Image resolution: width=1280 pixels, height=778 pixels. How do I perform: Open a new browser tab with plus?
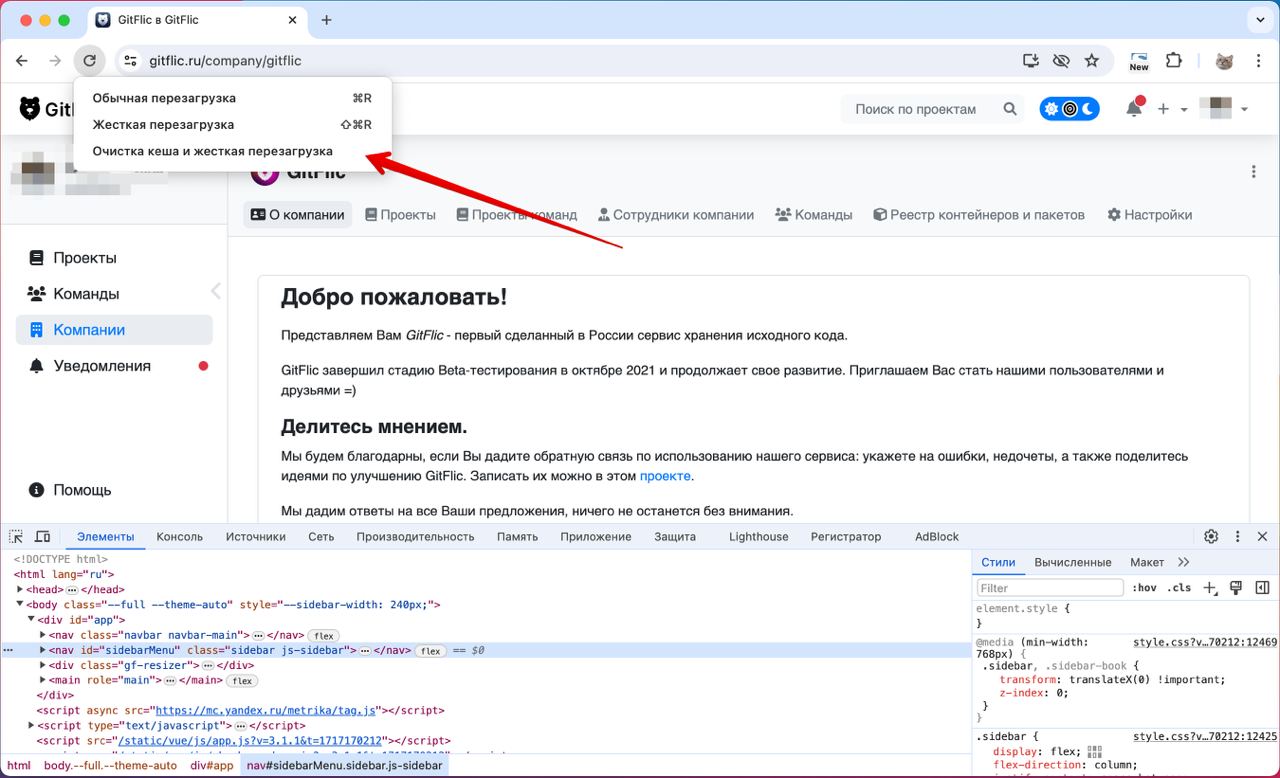click(x=326, y=20)
